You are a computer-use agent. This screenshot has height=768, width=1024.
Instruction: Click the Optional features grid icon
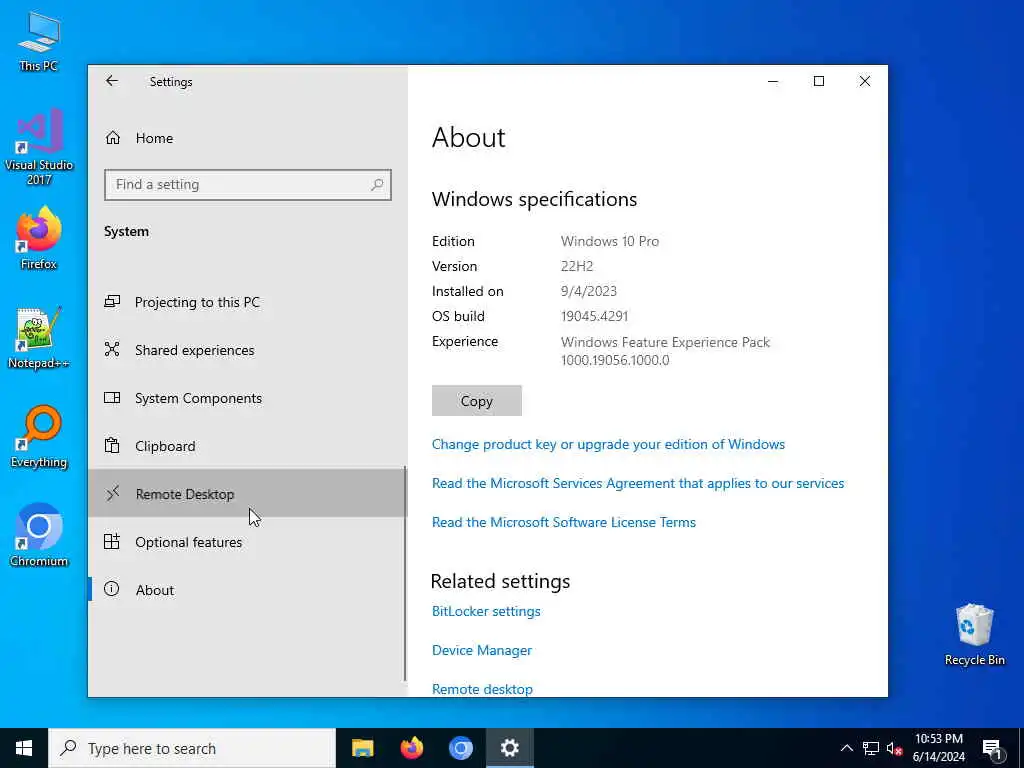(112, 541)
